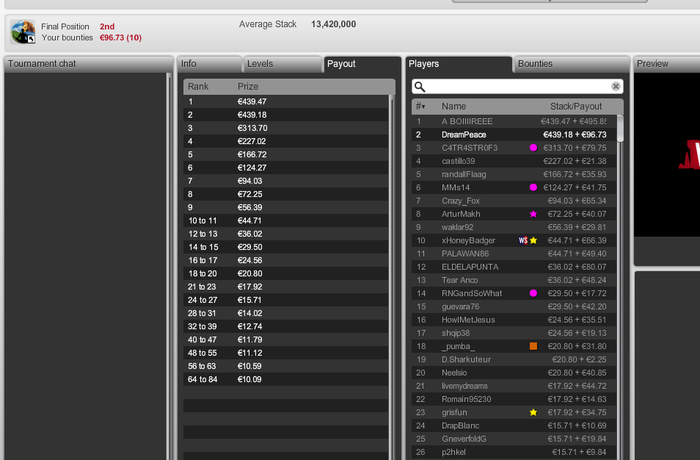Click the Average Stack value 13,420,000

333,24
